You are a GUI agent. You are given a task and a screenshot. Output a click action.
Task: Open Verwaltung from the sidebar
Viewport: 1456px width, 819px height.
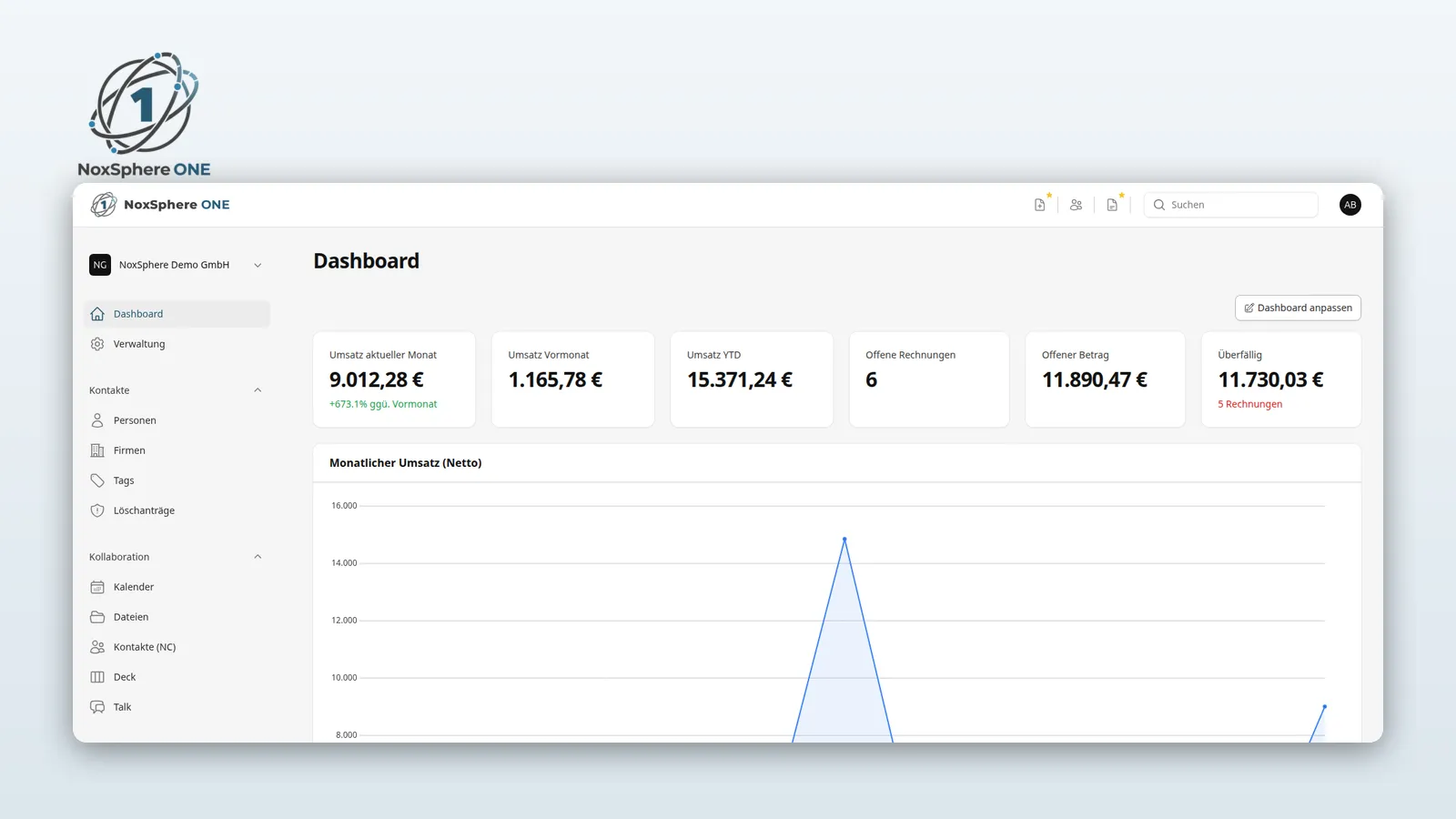(x=177, y=344)
